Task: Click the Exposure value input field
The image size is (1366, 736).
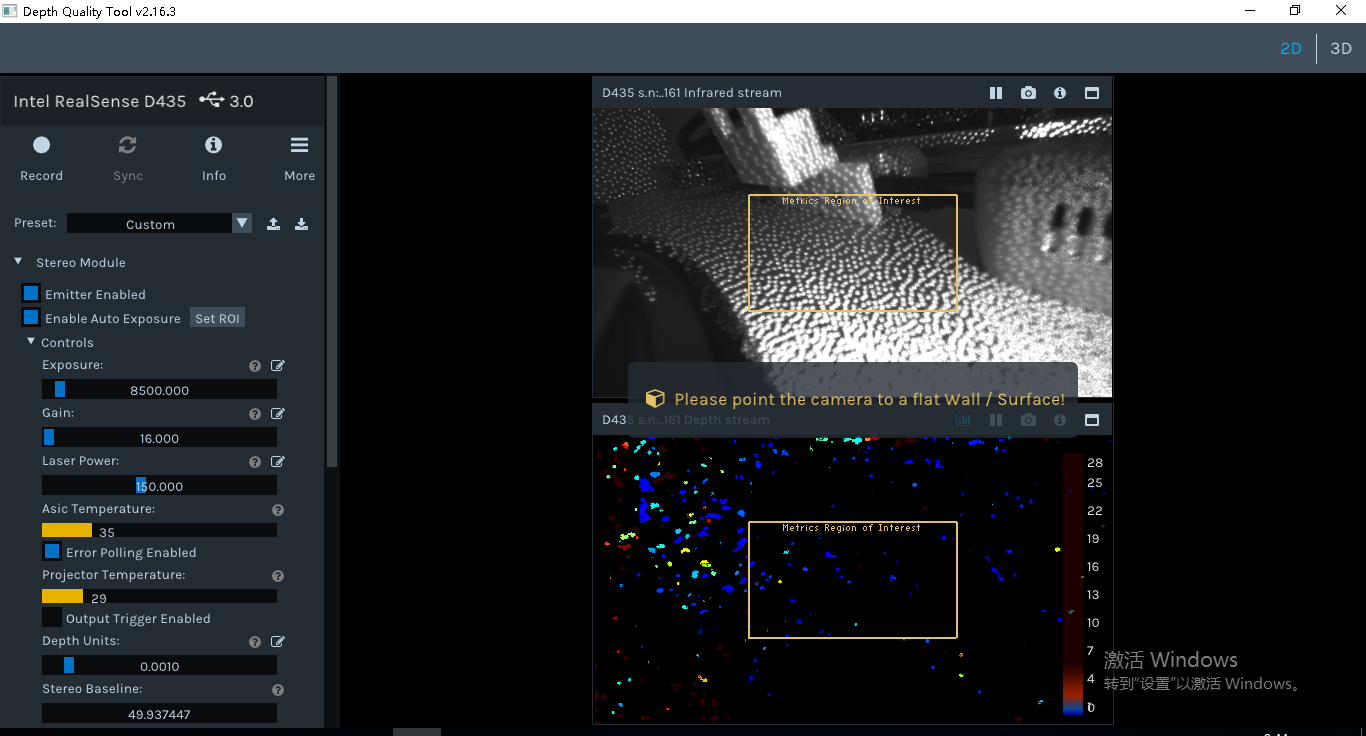Action: pyautogui.click(x=159, y=389)
